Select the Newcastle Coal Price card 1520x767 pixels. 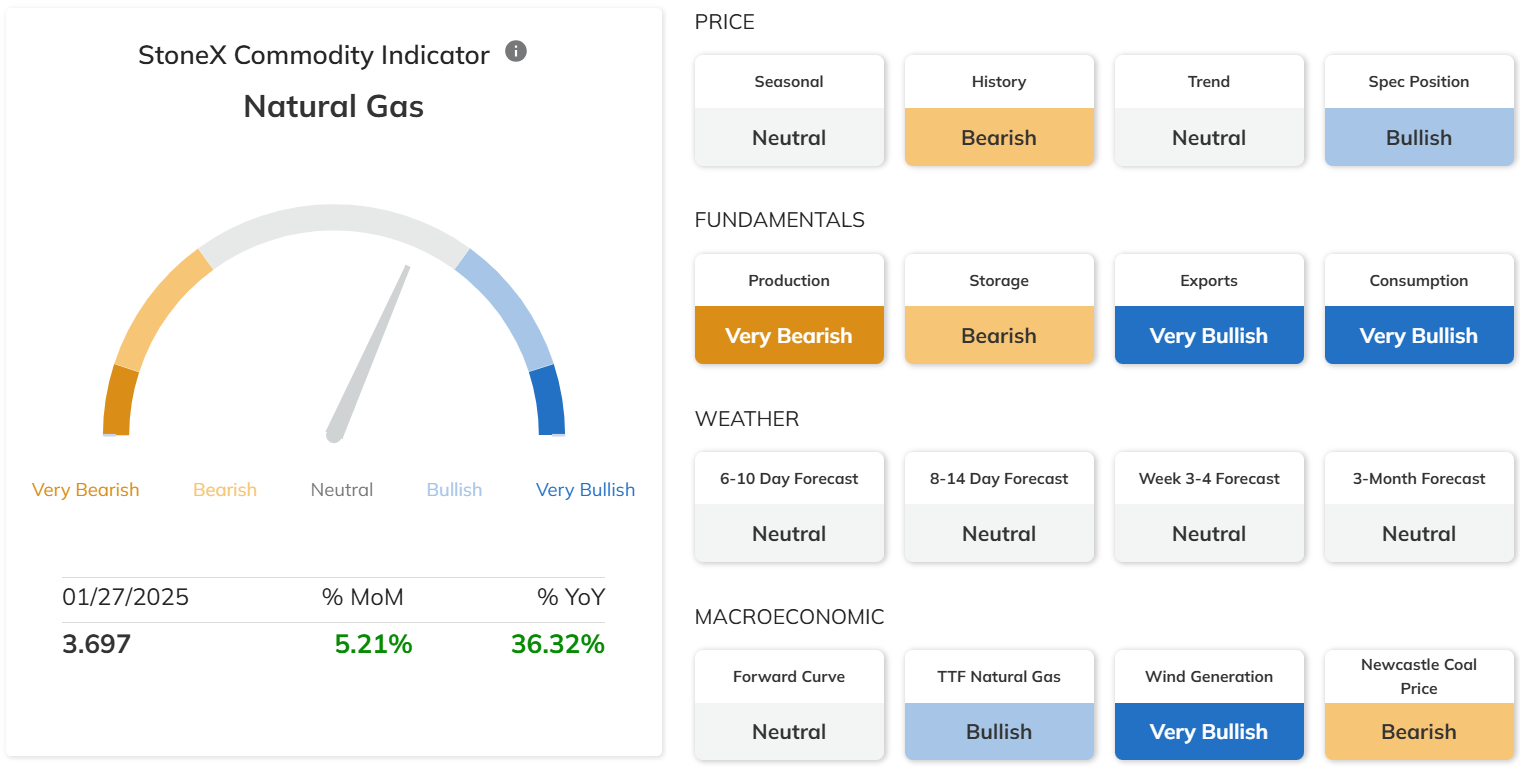(1419, 705)
